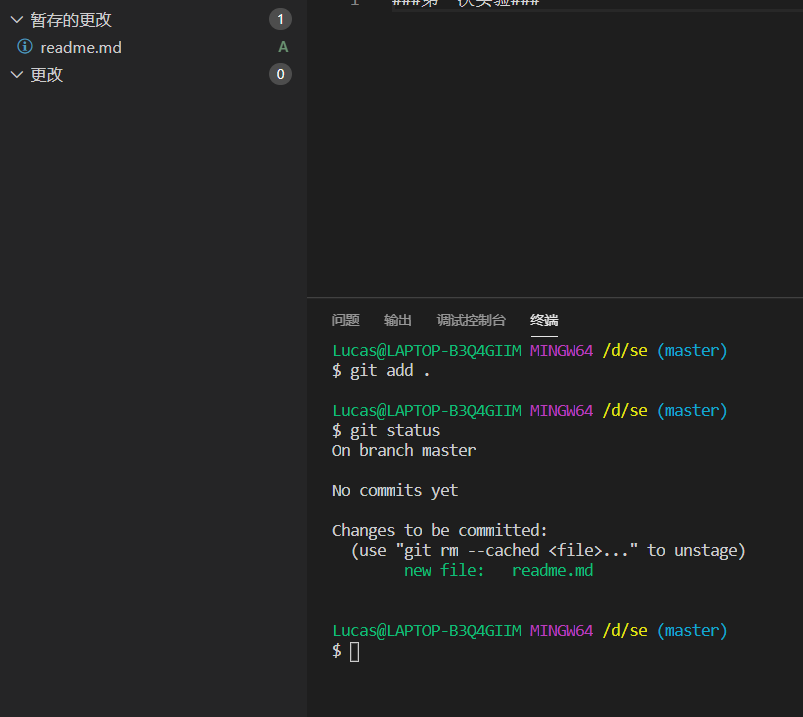Viewport: 803px width, 717px height.
Task: Click the info icon beside readme.md
Action: click(25, 47)
